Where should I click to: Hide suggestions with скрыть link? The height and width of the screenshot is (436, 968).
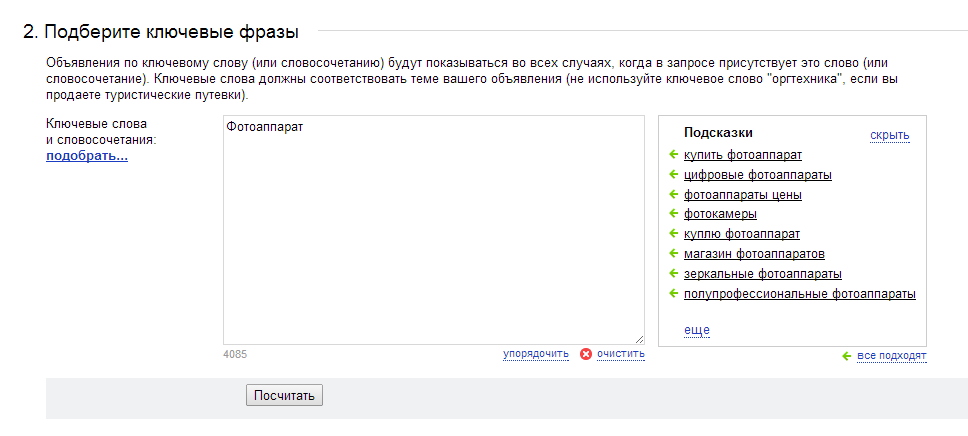click(890, 135)
